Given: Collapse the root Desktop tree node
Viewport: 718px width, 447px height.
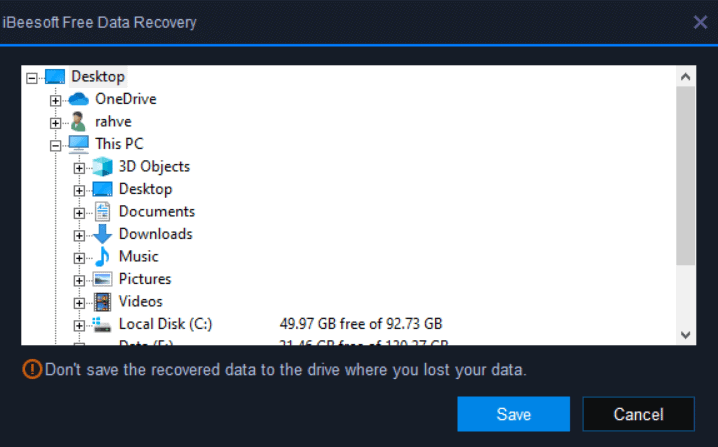Looking at the screenshot, I should coord(32,78).
